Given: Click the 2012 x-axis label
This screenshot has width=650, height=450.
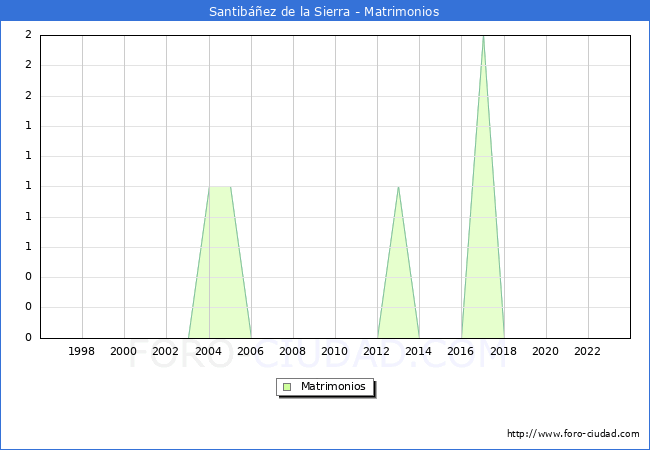Looking at the screenshot, I should pyautogui.click(x=376, y=351).
